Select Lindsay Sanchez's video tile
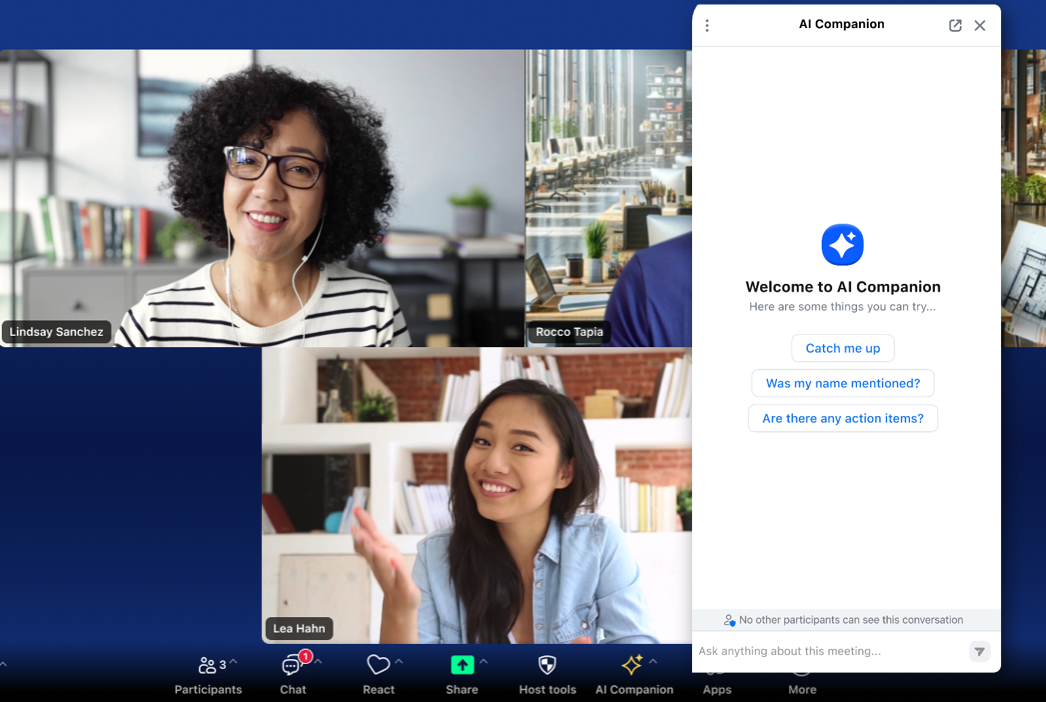The image size is (1046, 702). coord(262,198)
